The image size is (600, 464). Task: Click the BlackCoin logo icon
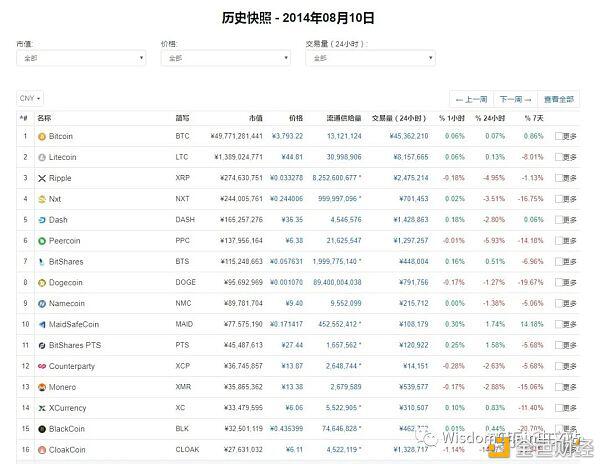[42, 429]
